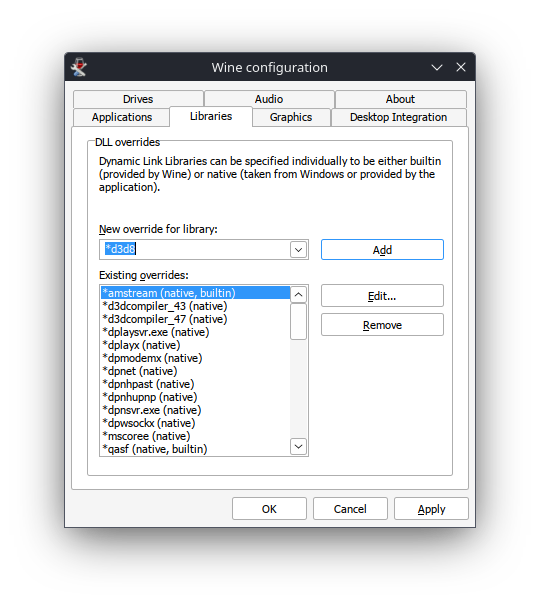Switch to the Audio tab
Image resolution: width=540 pixels, height=604 pixels.
point(269,99)
